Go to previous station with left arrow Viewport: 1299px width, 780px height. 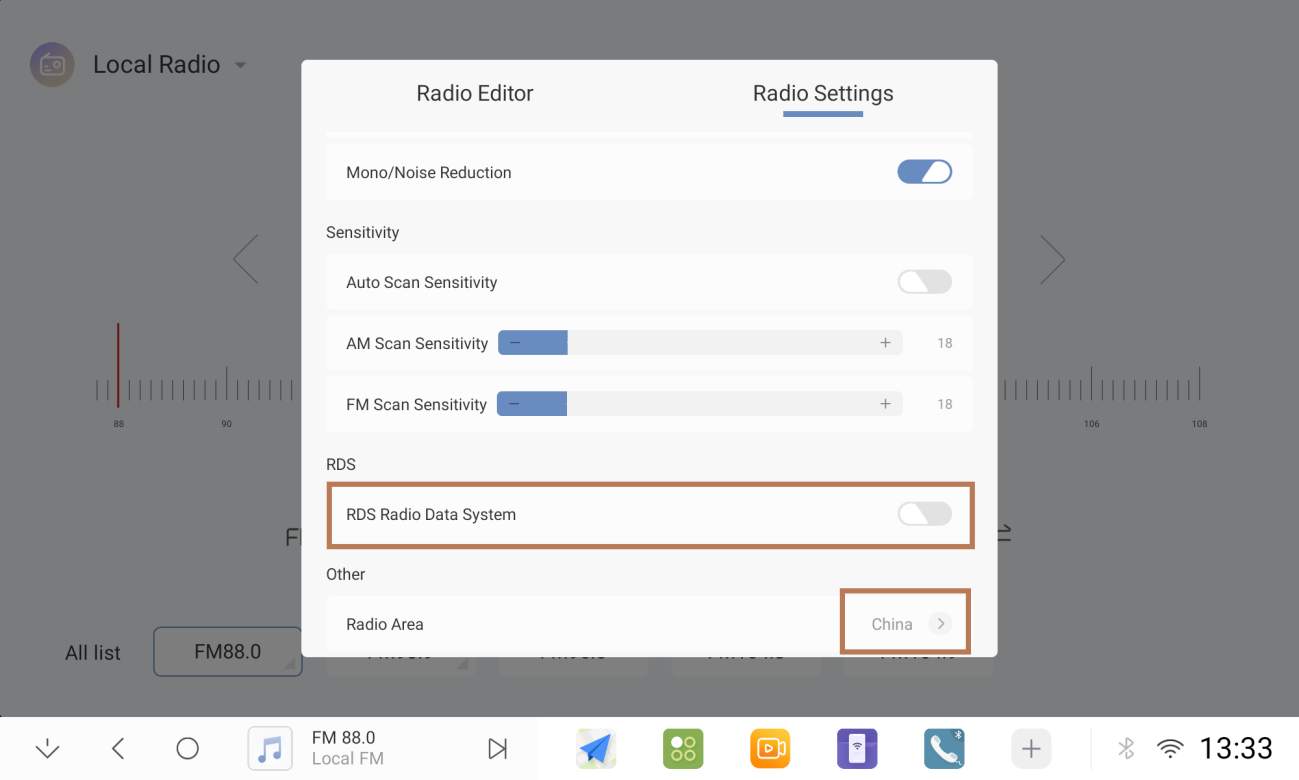(246, 259)
